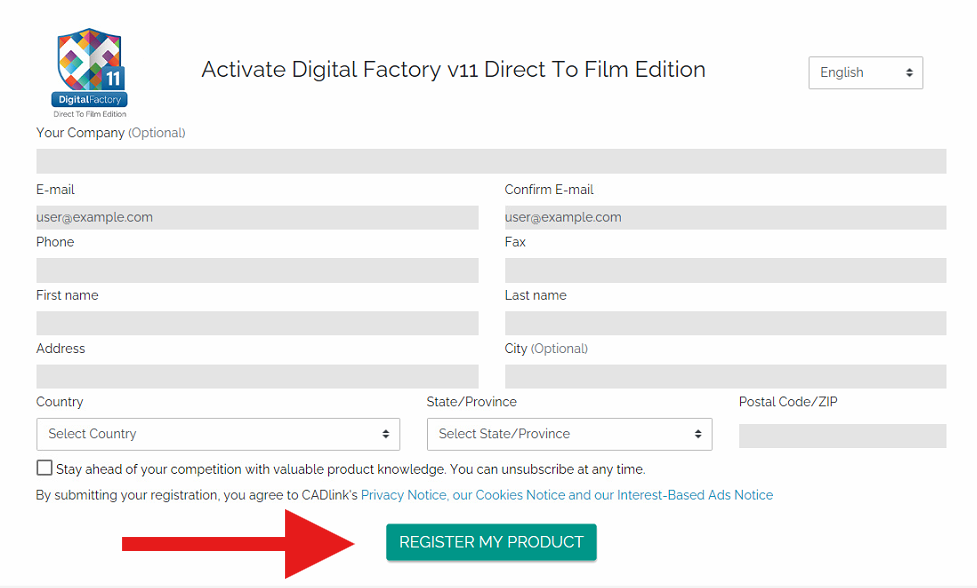Focus the E-mail input field
This screenshot has width=977, height=588.
point(257,217)
